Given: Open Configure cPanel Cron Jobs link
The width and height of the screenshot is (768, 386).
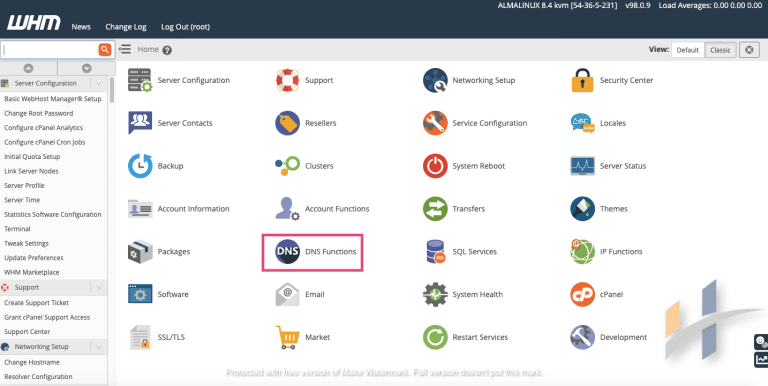Looking at the screenshot, I should tap(45, 142).
